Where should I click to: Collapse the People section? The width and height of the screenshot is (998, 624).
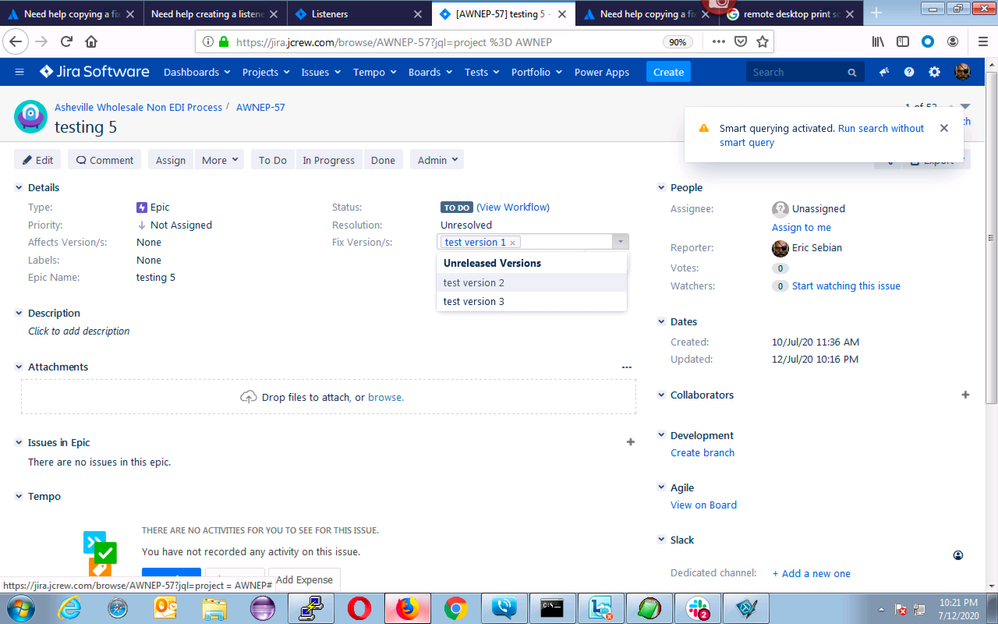coord(661,188)
